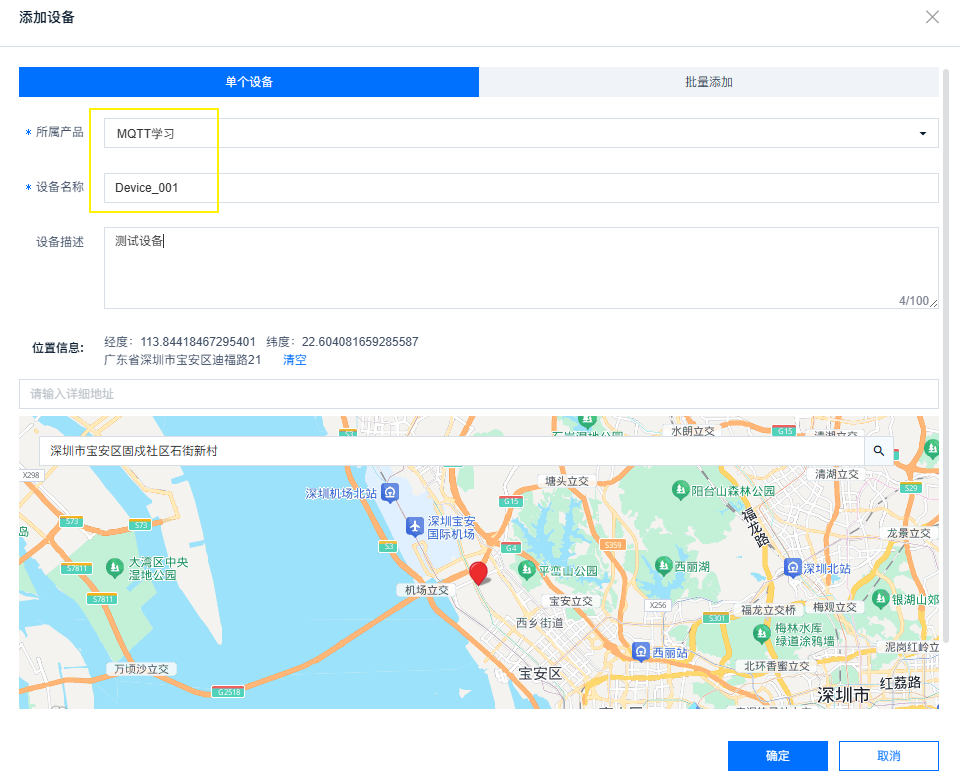This screenshot has height=777, width=960.
Task: Click the 请输入详细地址 address field
Action: coord(478,394)
